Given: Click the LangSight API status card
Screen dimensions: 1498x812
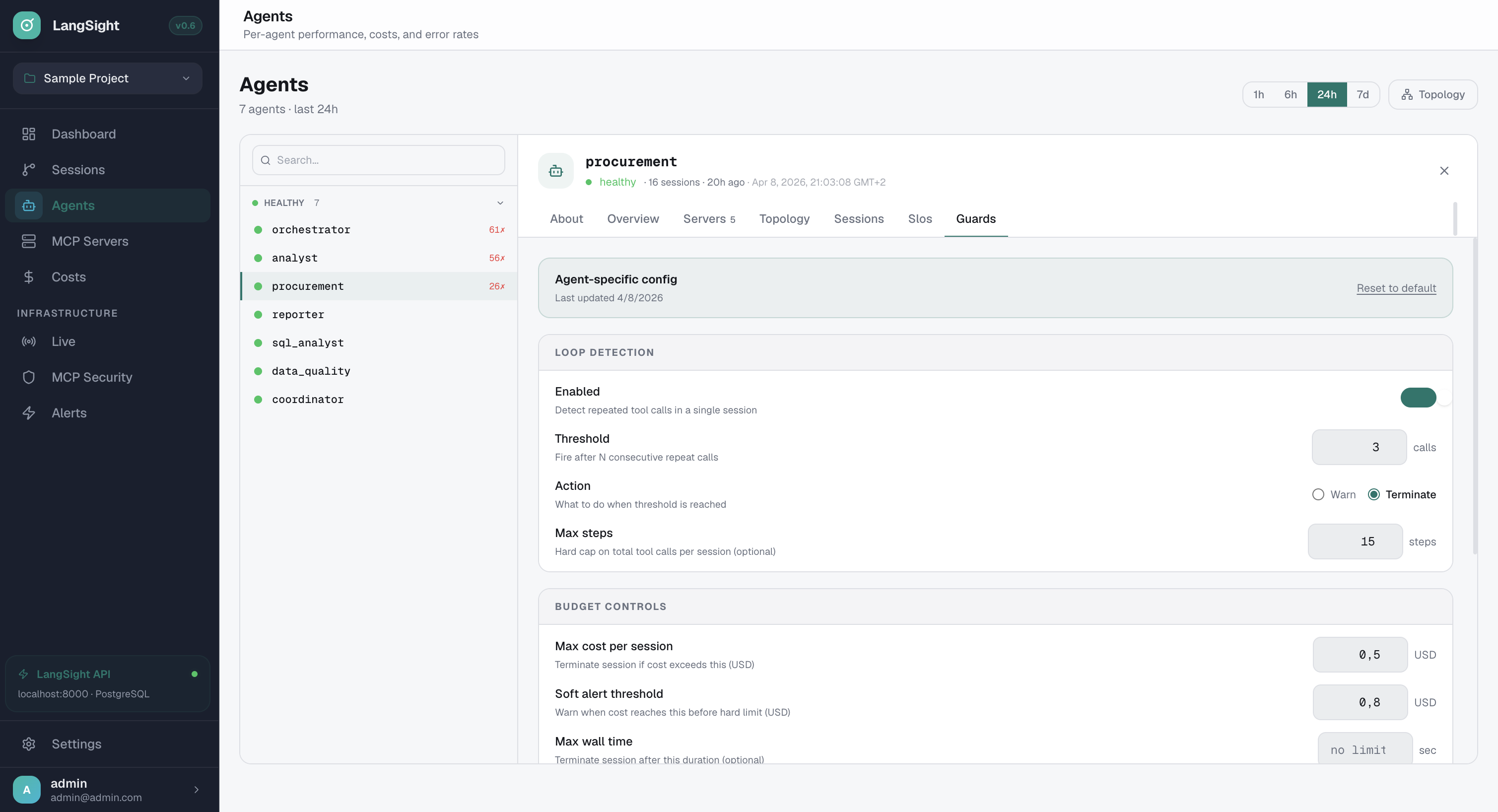Looking at the screenshot, I should click(108, 683).
